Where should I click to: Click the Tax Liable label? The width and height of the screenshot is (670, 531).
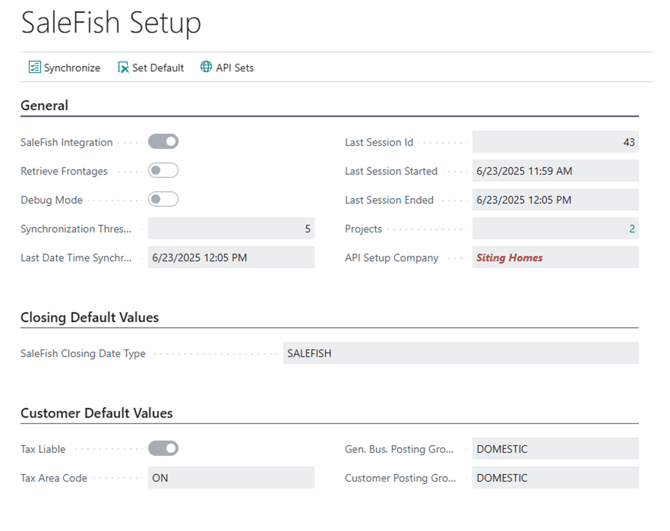tap(43, 449)
